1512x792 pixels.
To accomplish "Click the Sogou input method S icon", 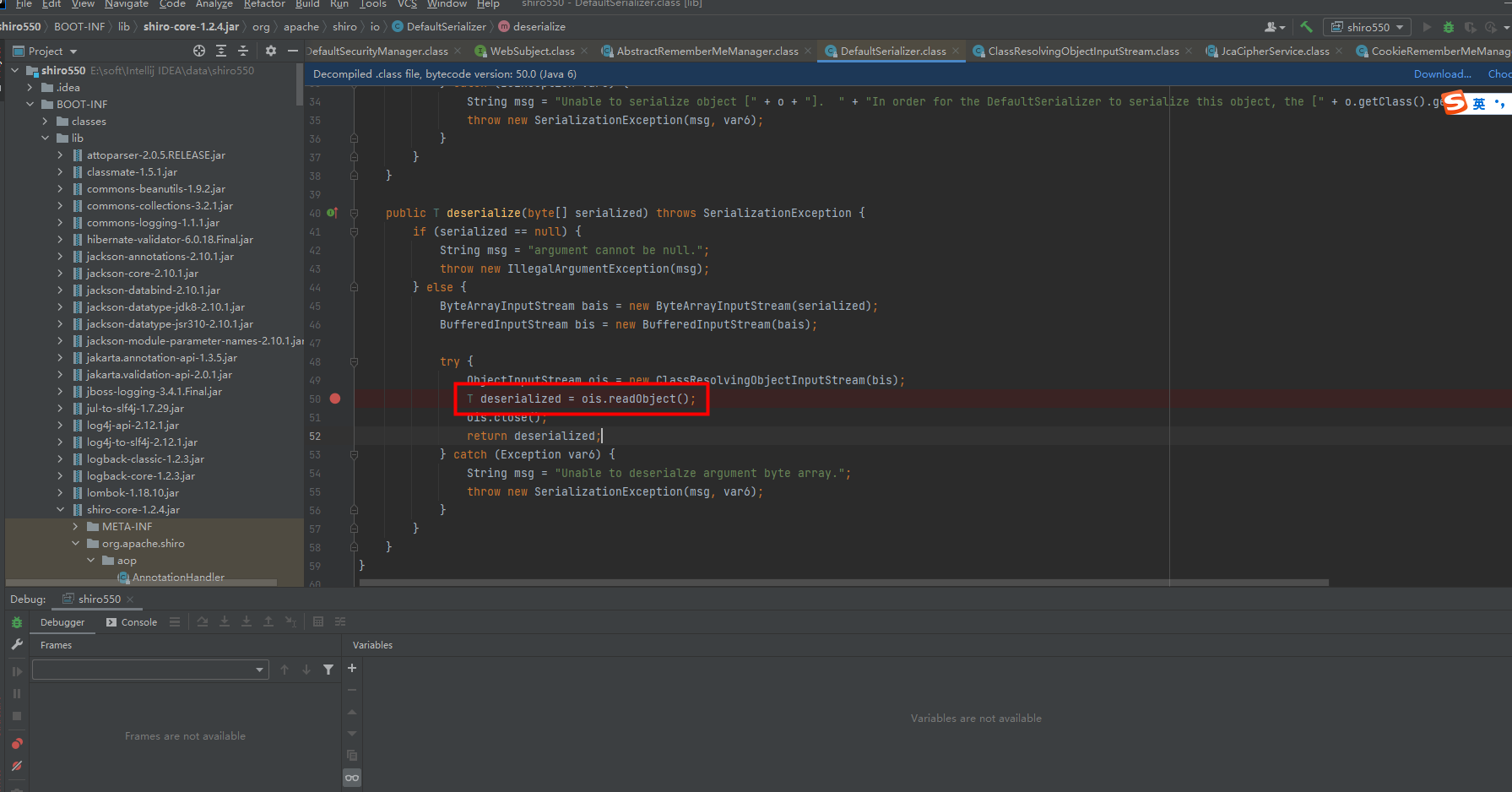I will click(x=1455, y=103).
